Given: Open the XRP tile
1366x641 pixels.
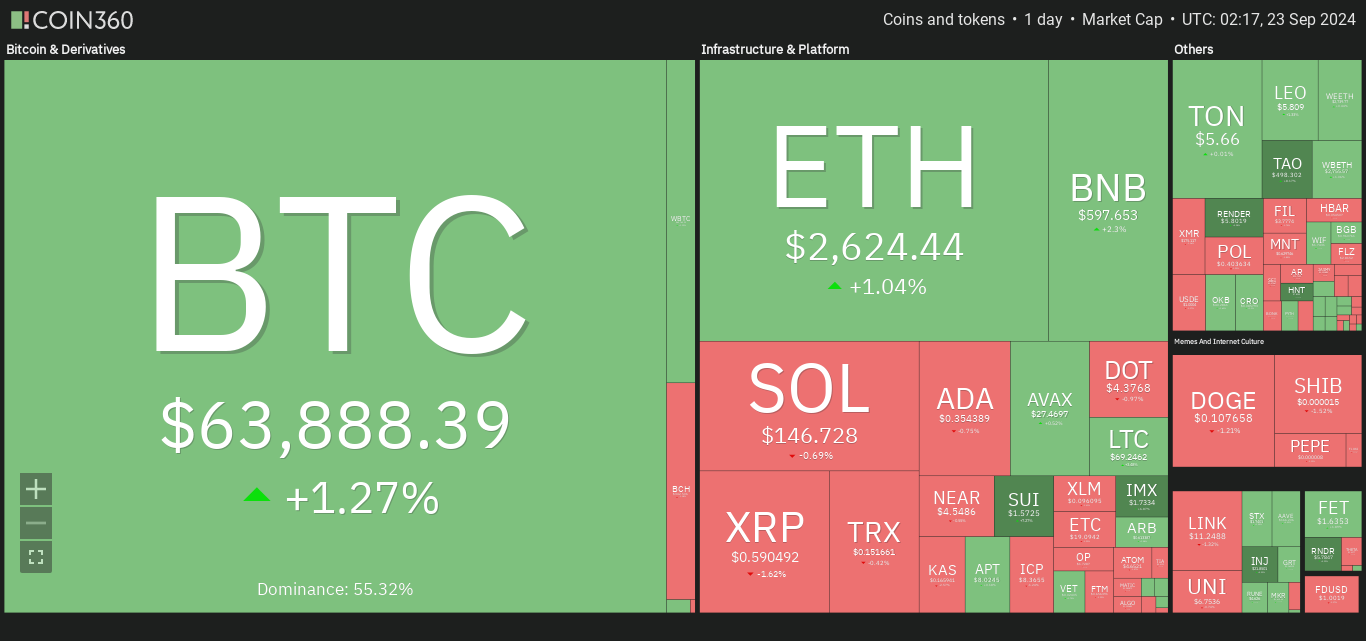Looking at the screenshot, I should 764,540.
